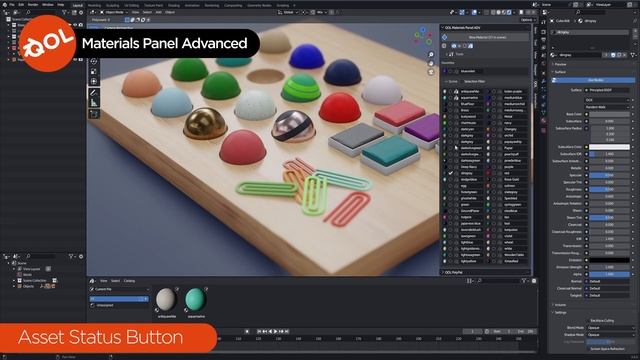The width and height of the screenshot is (640, 360).
Task: Open viewport Options button
Action: point(527,20)
